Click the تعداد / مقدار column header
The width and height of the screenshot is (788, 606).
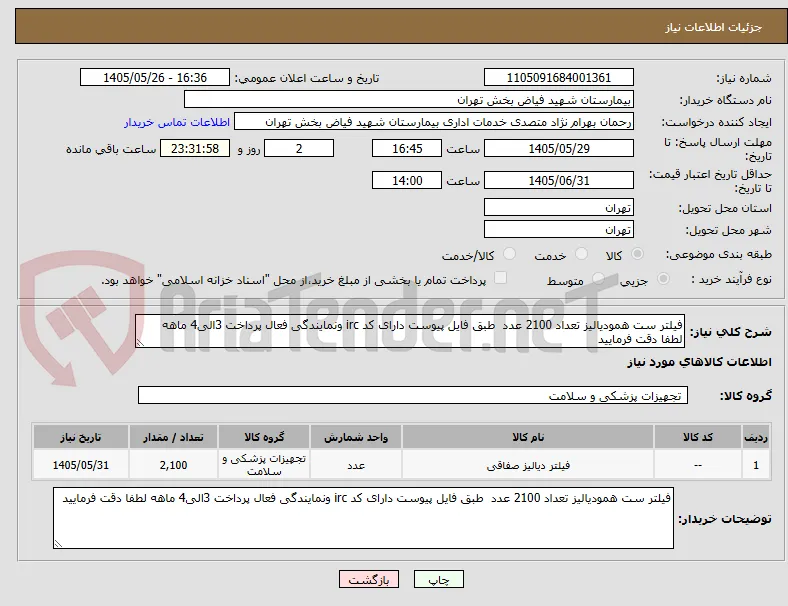(173, 437)
